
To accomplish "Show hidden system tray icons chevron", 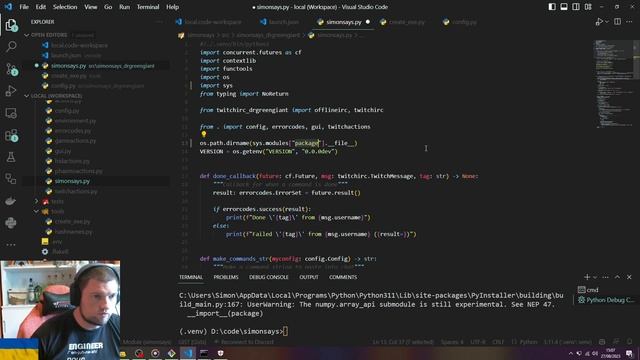I will point(571,353).
